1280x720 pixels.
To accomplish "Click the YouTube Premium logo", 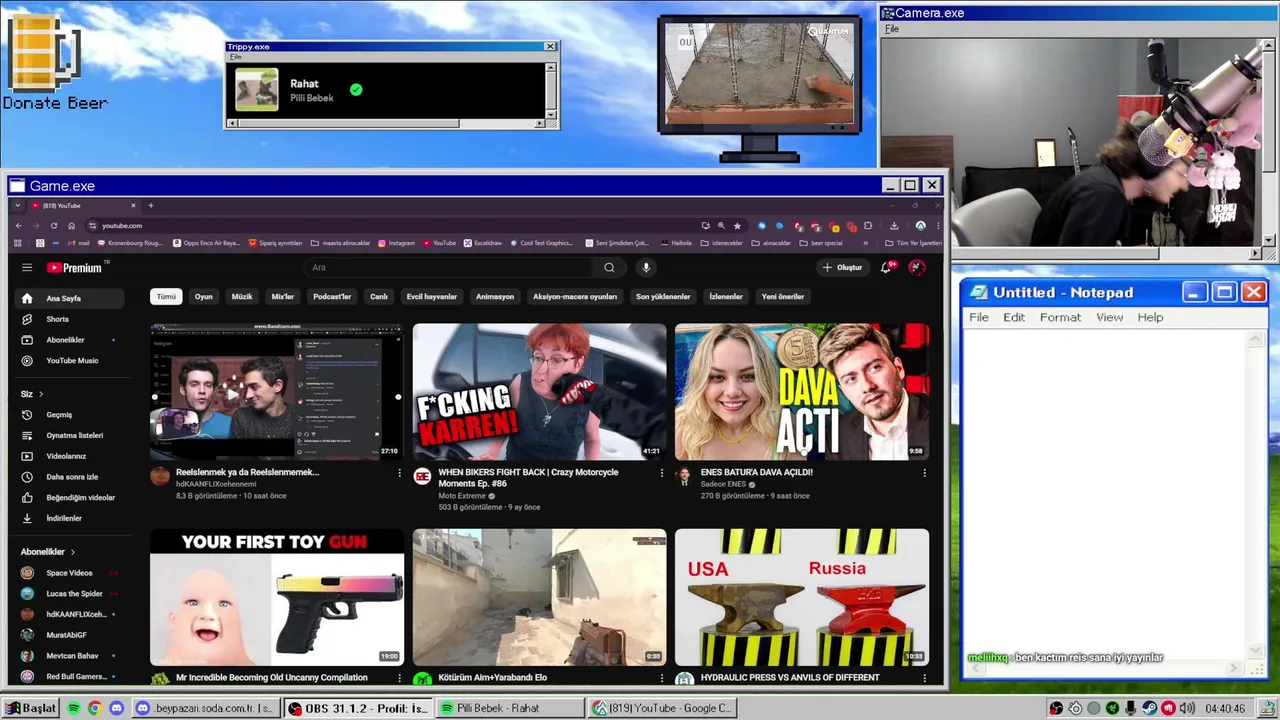I will (x=74, y=267).
